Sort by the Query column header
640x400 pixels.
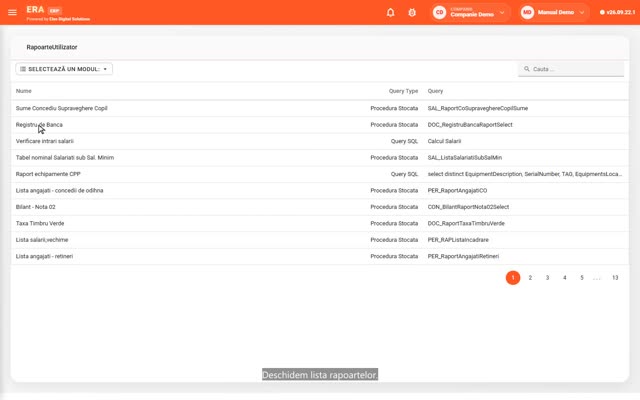click(435, 91)
